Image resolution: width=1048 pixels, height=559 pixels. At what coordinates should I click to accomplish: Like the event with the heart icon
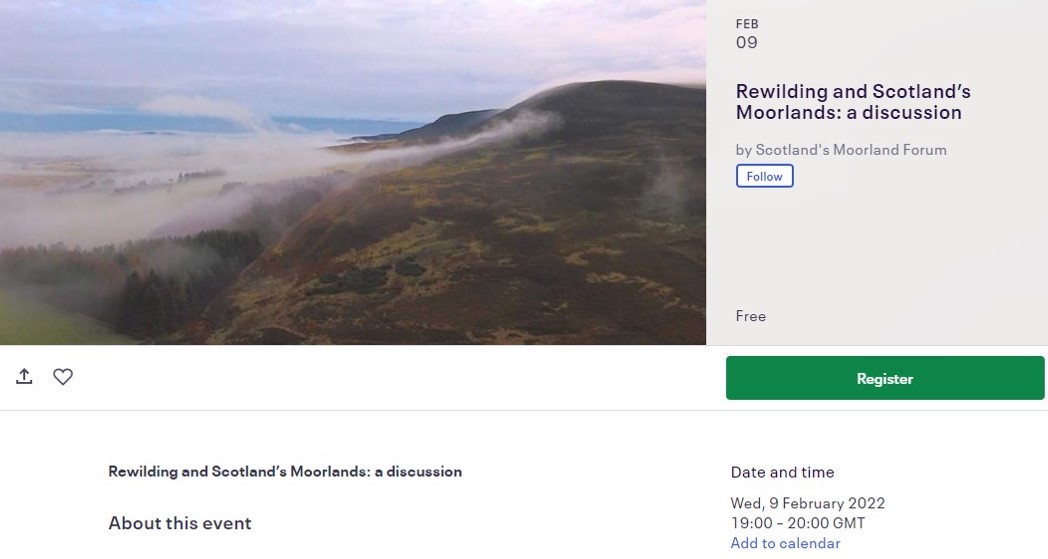[63, 377]
